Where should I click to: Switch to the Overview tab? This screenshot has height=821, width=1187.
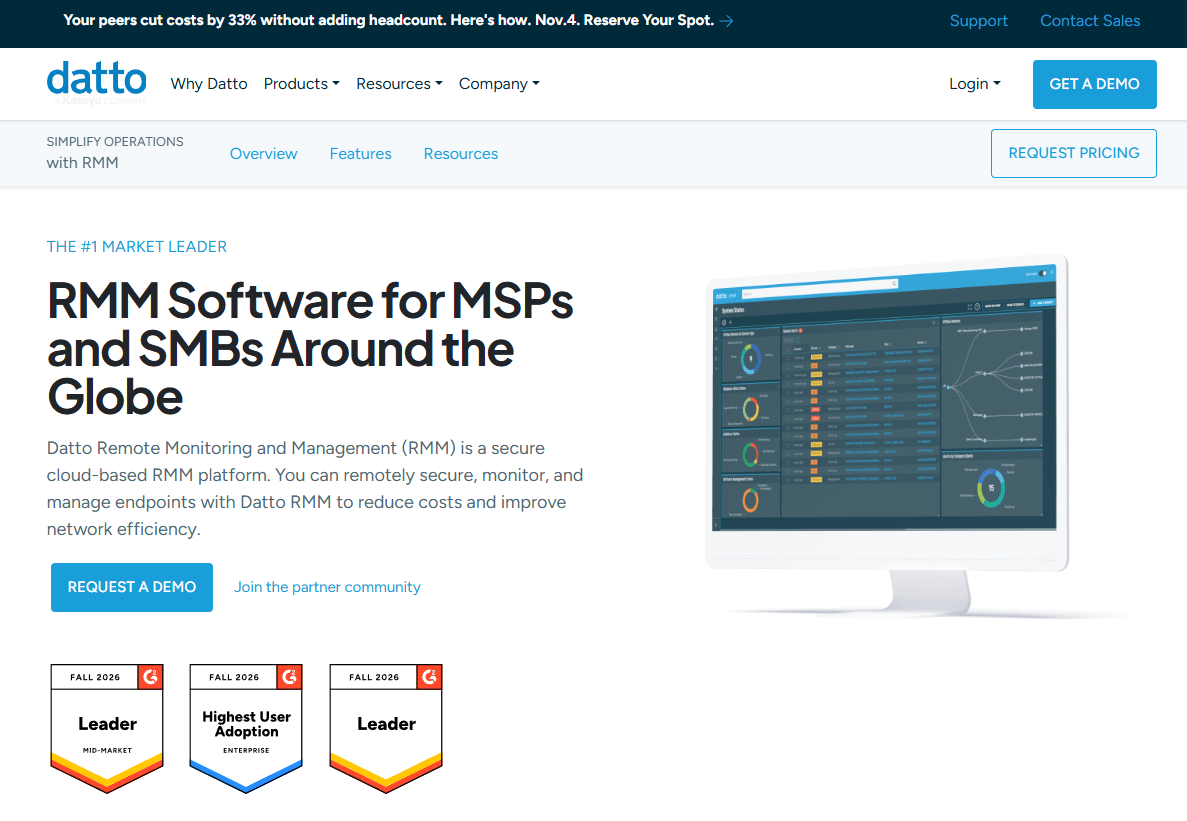pos(263,154)
